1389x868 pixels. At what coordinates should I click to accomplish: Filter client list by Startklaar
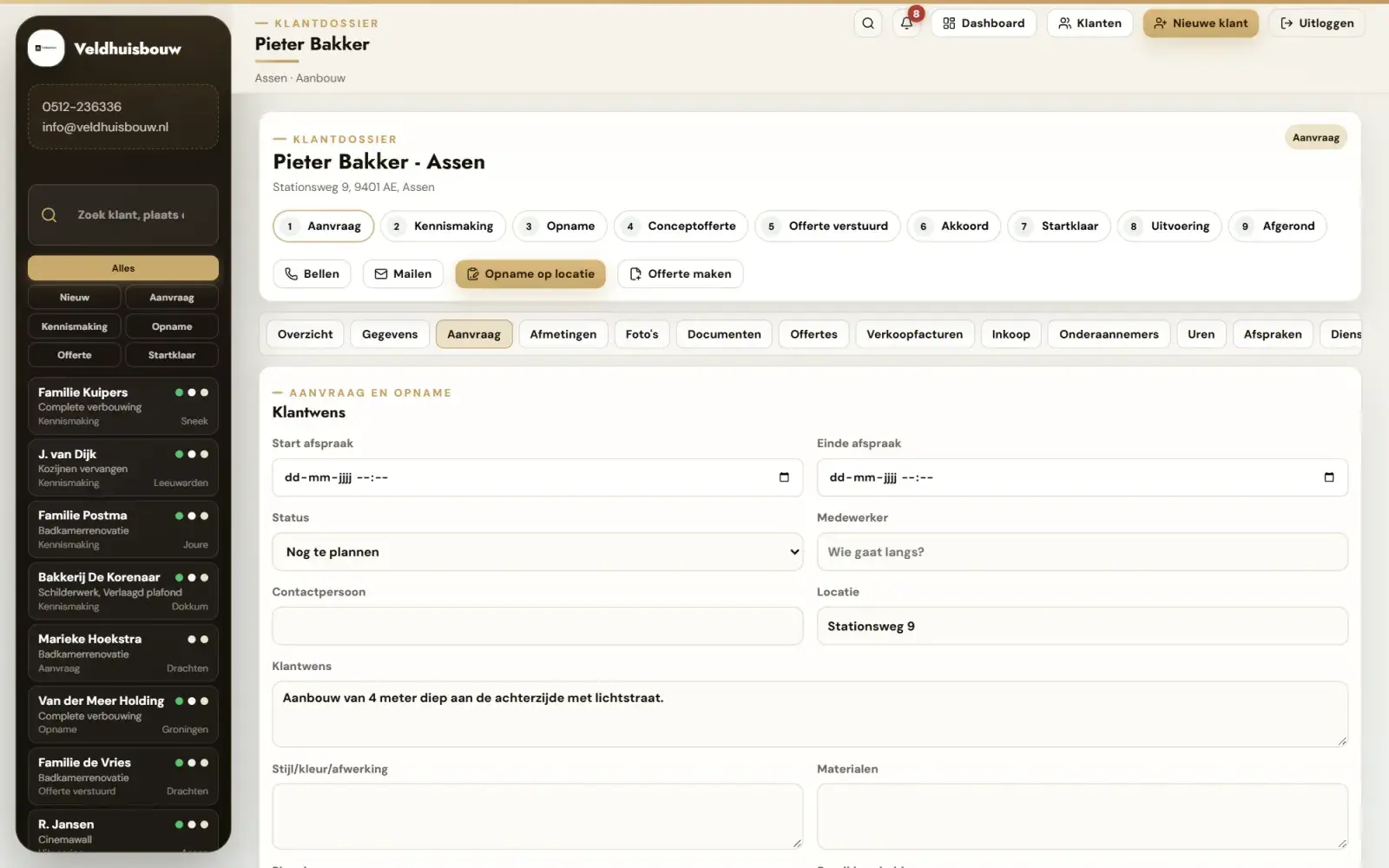click(x=172, y=355)
